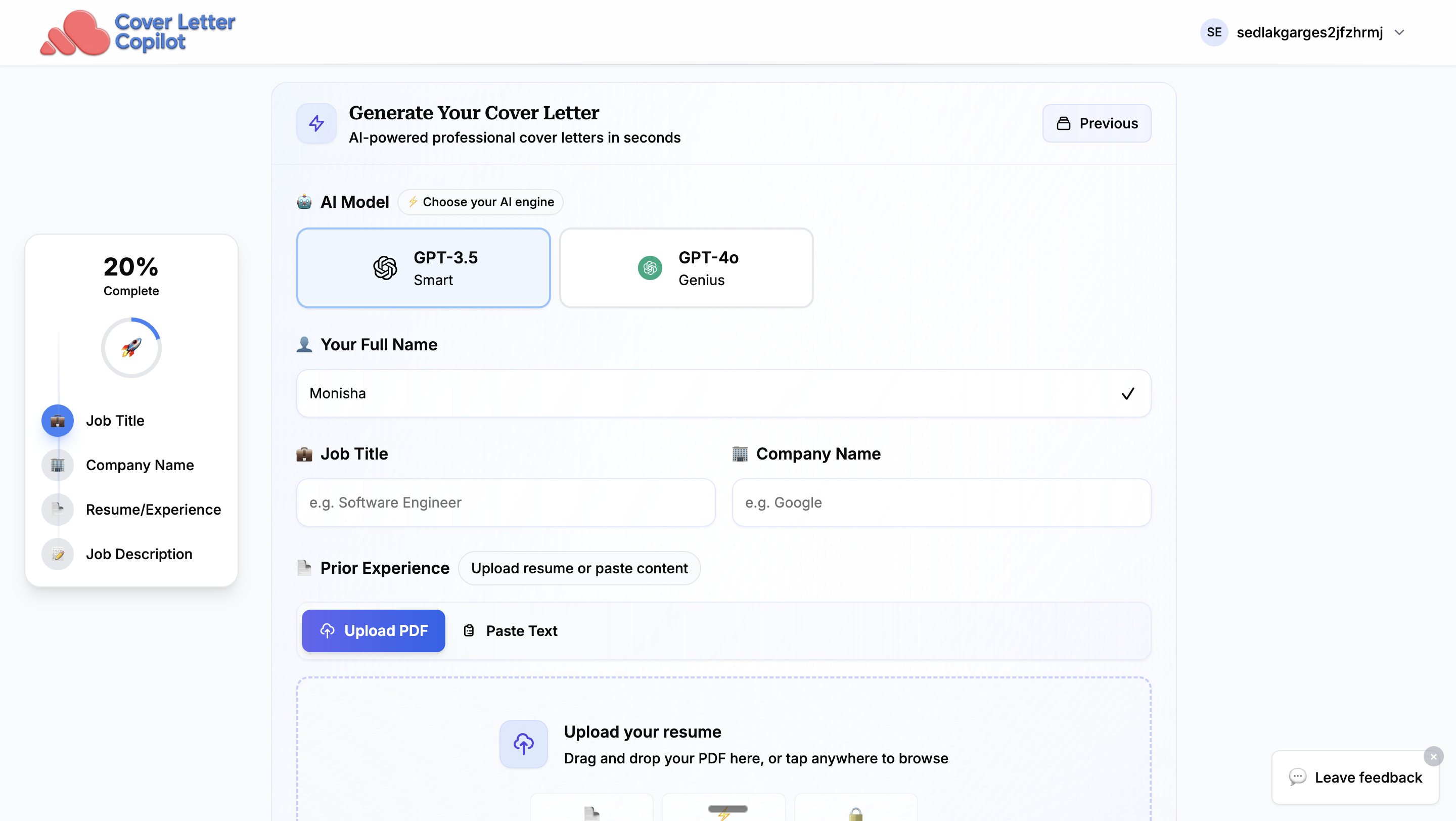Viewport: 1456px width, 821px height.
Task: Click the upload cloud icon in the drop zone
Action: click(x=523, y=744)
